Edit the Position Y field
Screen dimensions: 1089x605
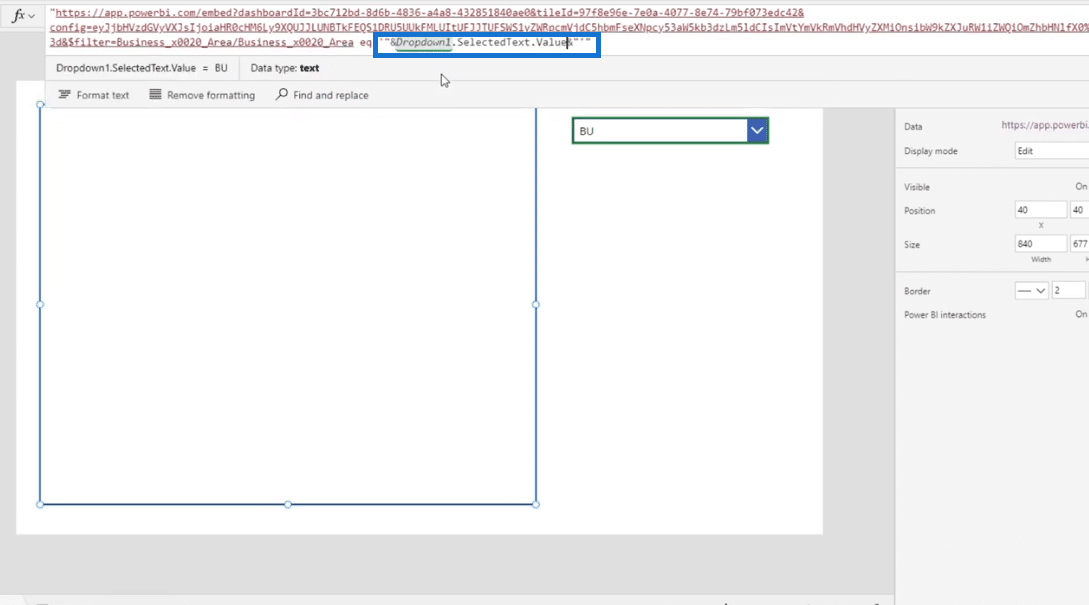pyautogui.click(x=1080, y=210)
